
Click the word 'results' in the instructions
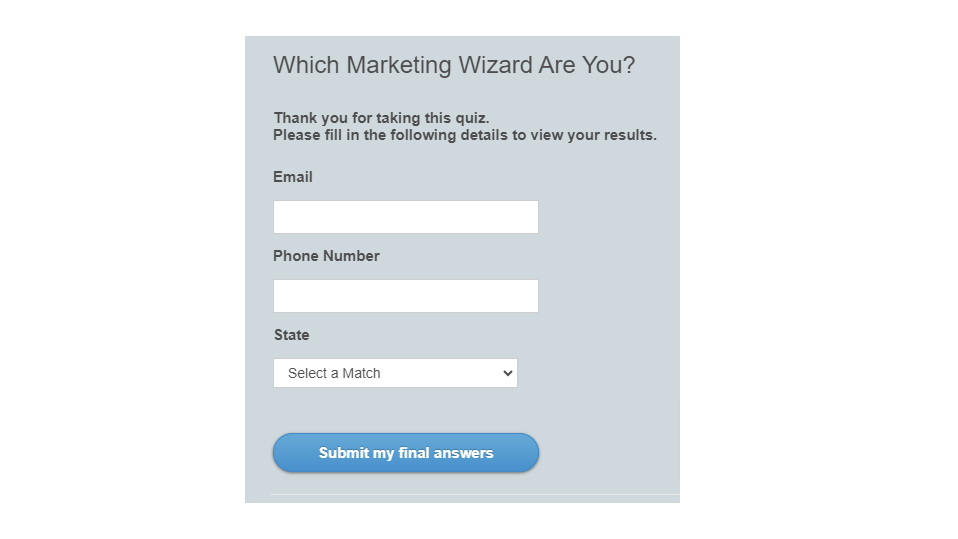(x=626, y=135)
